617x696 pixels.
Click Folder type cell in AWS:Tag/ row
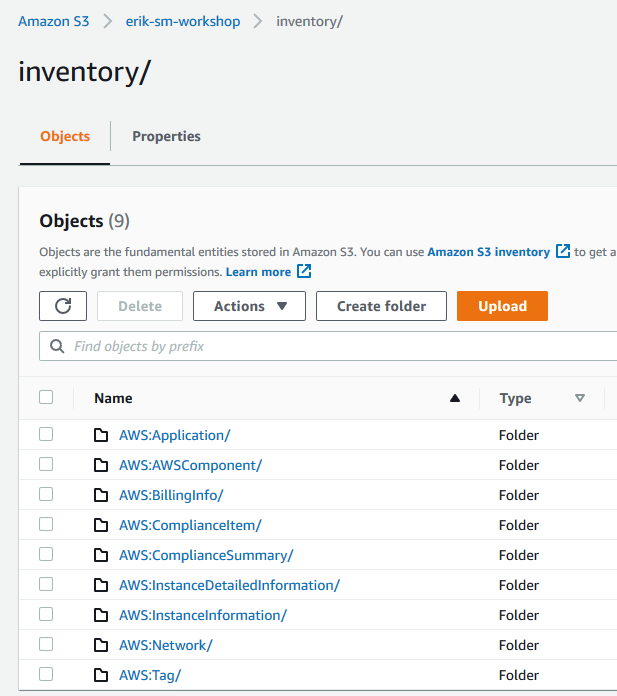(x=519, y=675)
